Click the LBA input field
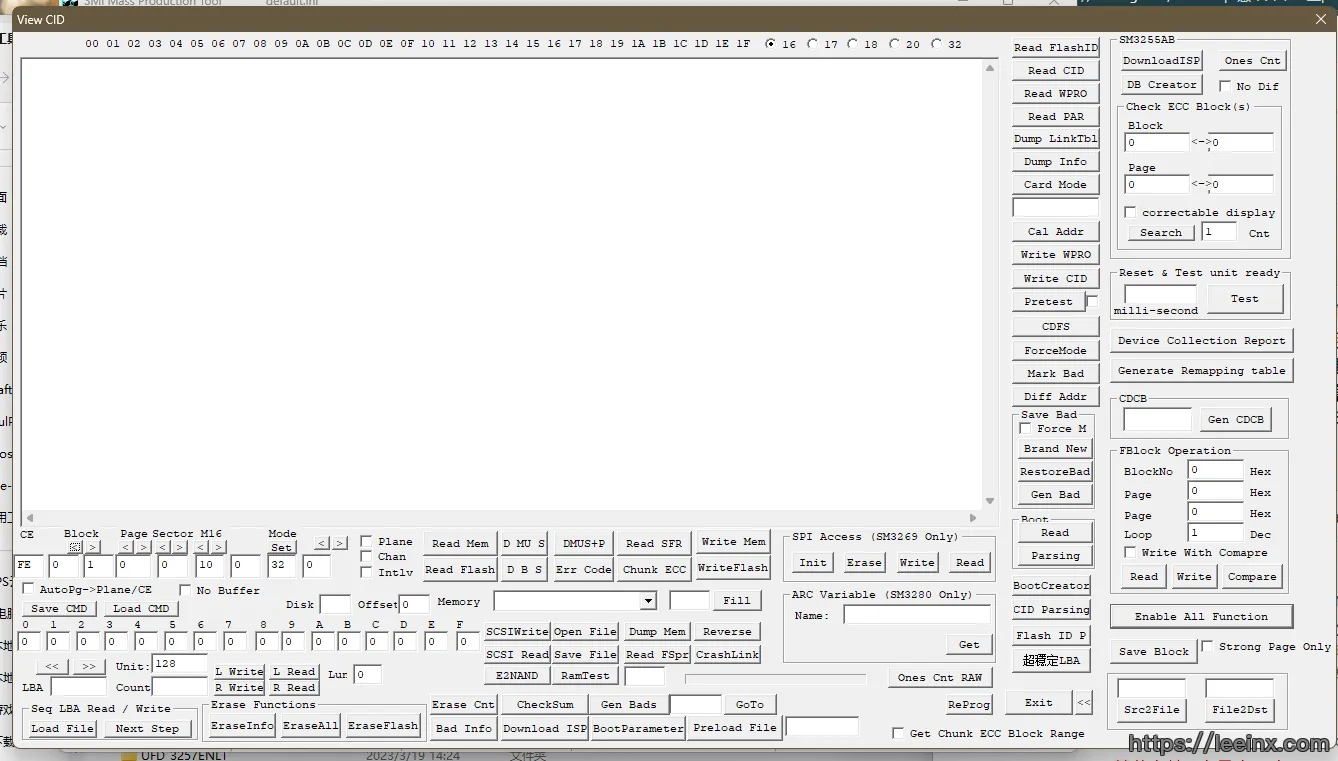This screenshot has height=761, width=1338. (x=78, y=687)
